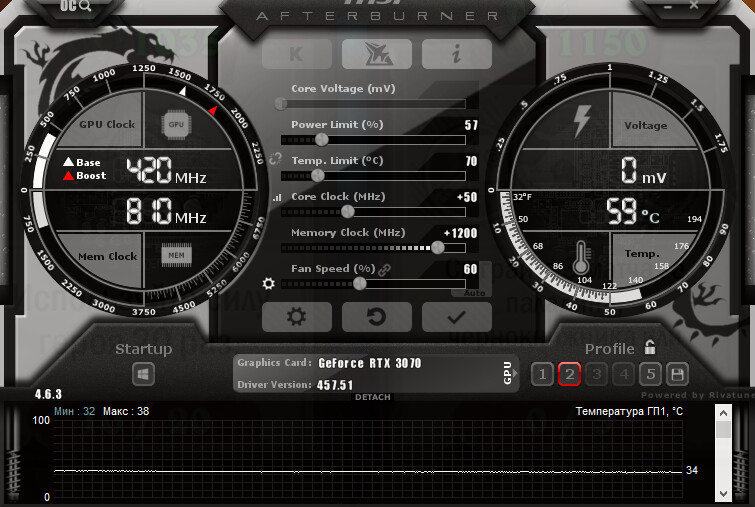The height and width of the screenshot is (507, 755).
Task: Toggle fan speed link chain icon
Action: coord(384,270)
